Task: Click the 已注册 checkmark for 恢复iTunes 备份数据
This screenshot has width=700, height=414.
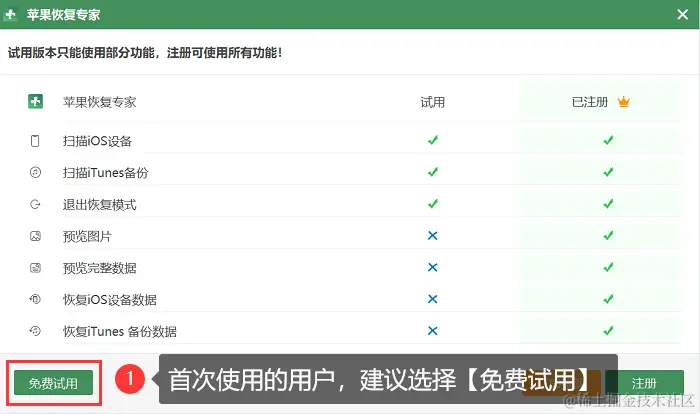Action: [608, 330]
